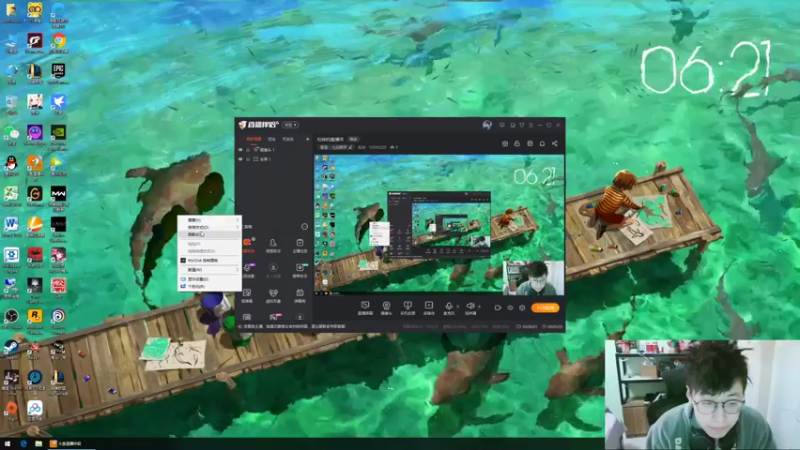Viewport: 800px width, 450px height.
Task: Edit the stream category pill with pencil icon
Action: [336, 147]
